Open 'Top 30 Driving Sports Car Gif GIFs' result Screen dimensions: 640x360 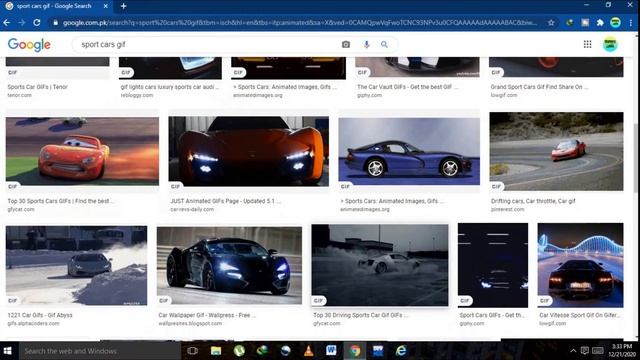tap(360, 315)
